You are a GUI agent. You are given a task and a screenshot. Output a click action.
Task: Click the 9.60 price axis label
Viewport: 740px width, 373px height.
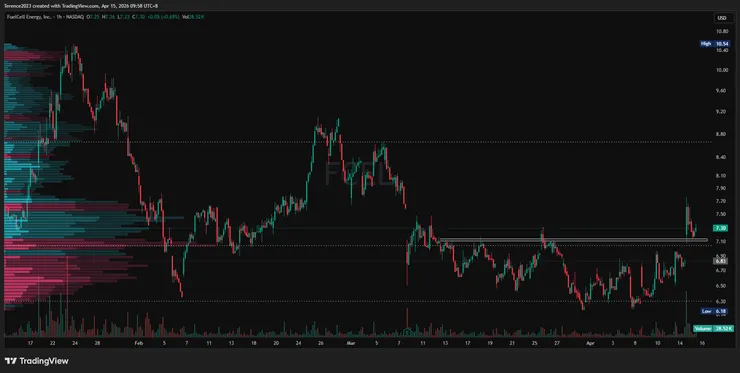pyautogui.click(x=722, y=91)
